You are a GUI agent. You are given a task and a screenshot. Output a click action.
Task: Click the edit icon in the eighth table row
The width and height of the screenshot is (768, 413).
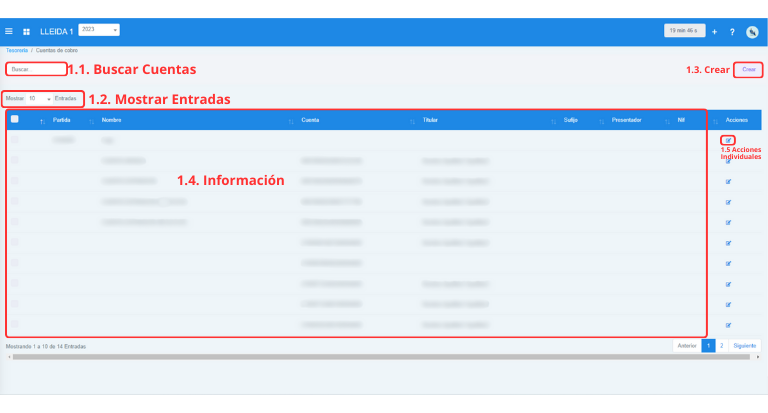(728, 285)
